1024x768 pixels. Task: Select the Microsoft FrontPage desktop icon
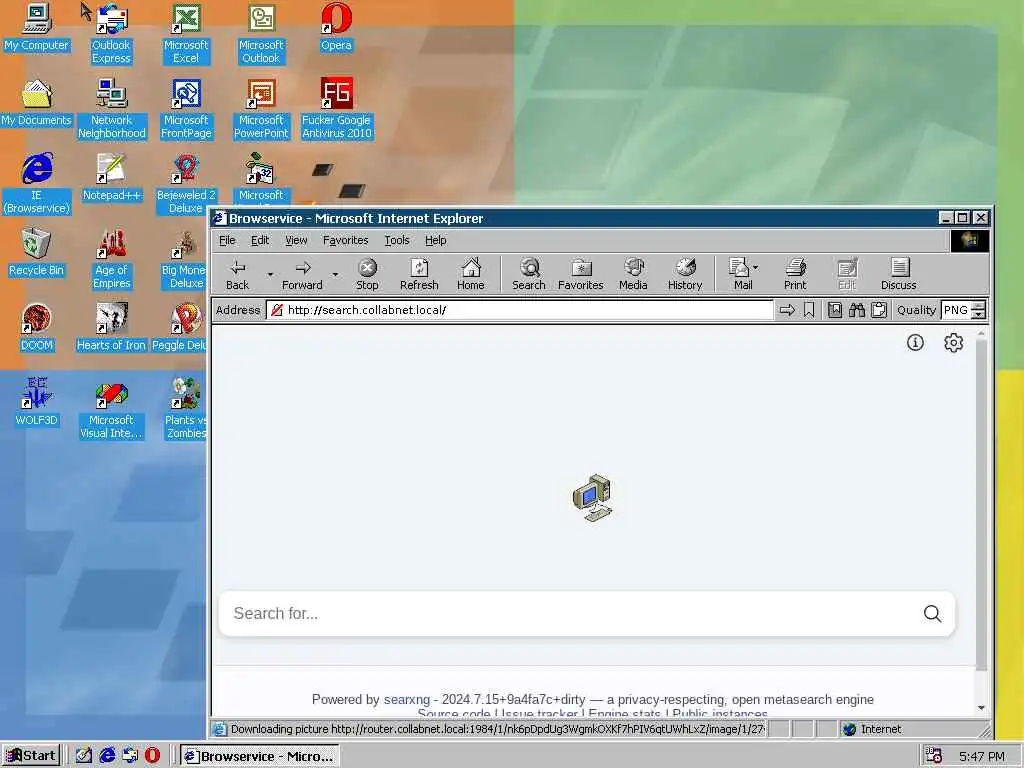click(x=186, y=109)
